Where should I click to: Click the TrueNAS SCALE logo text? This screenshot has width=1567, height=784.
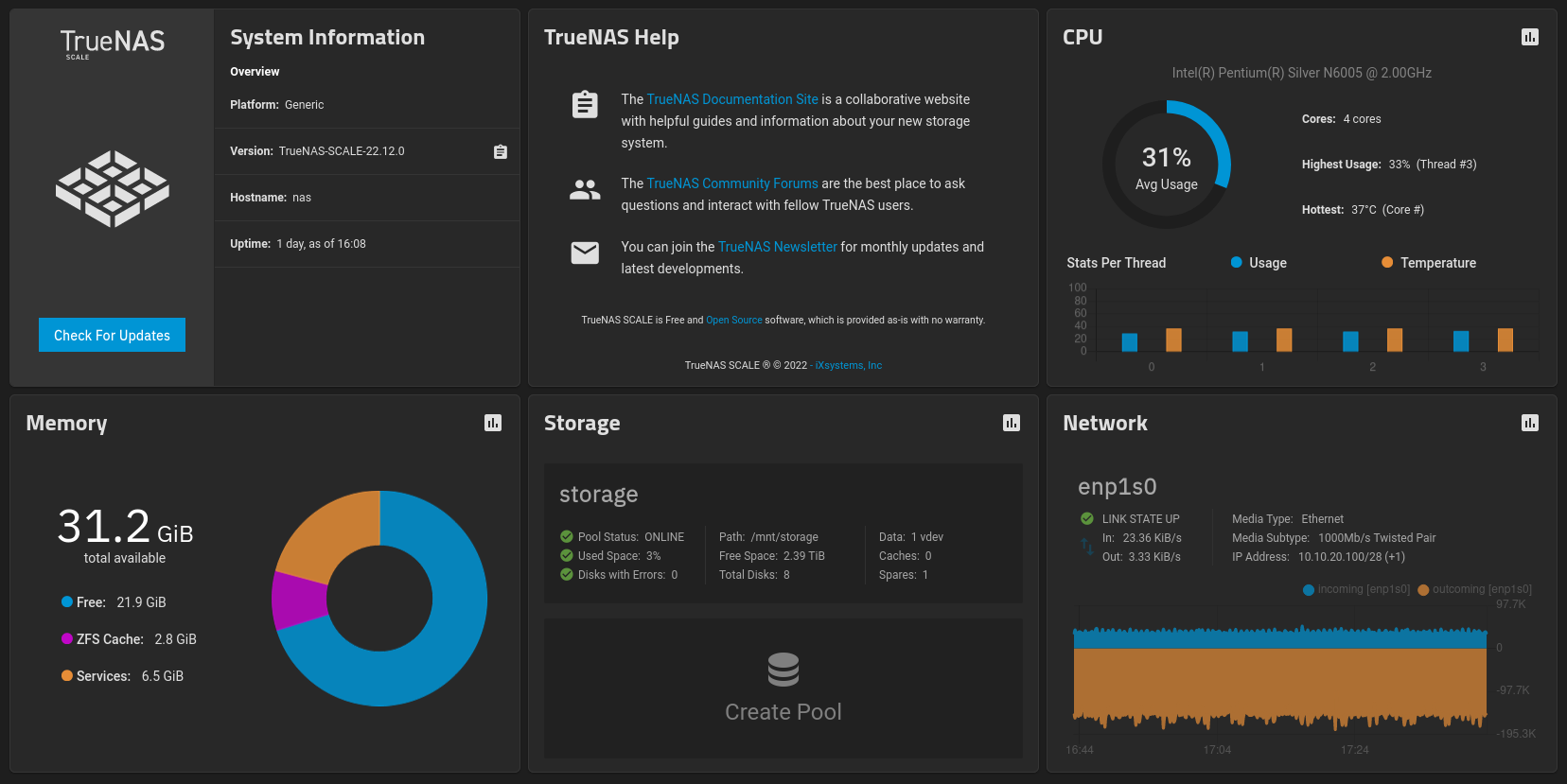113,43
